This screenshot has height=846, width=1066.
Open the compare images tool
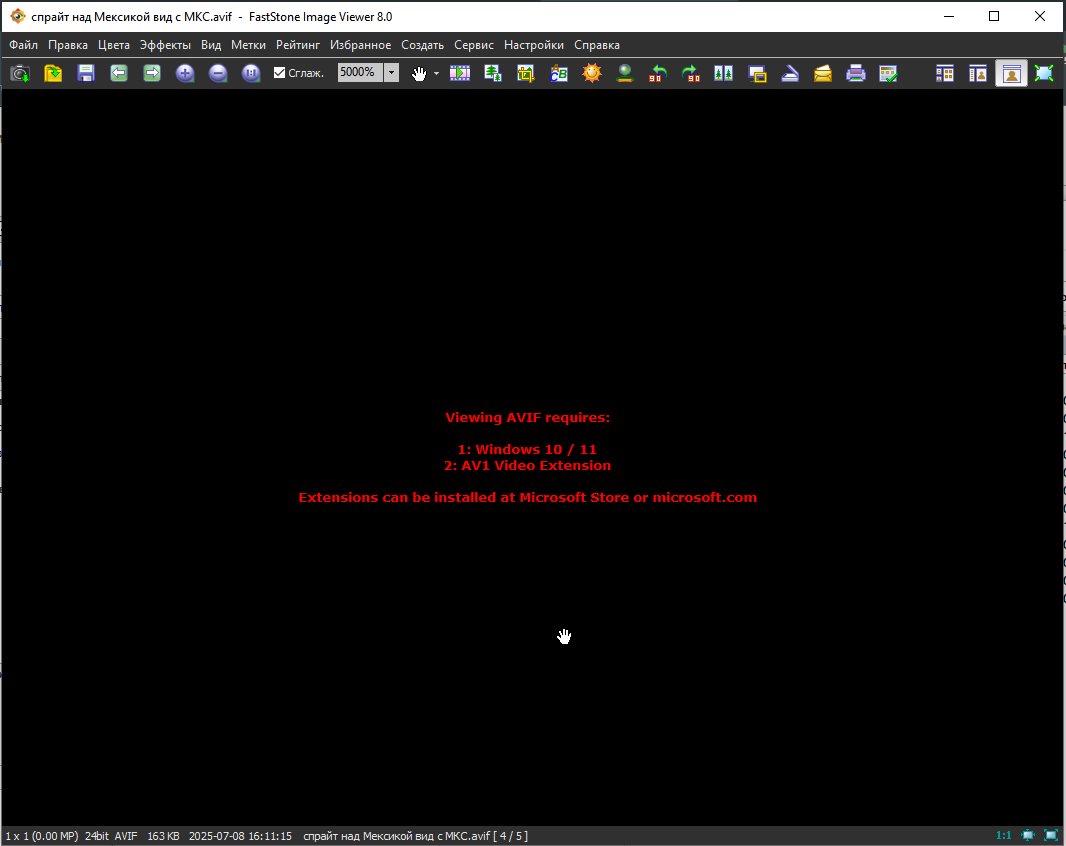coord(723,73)
